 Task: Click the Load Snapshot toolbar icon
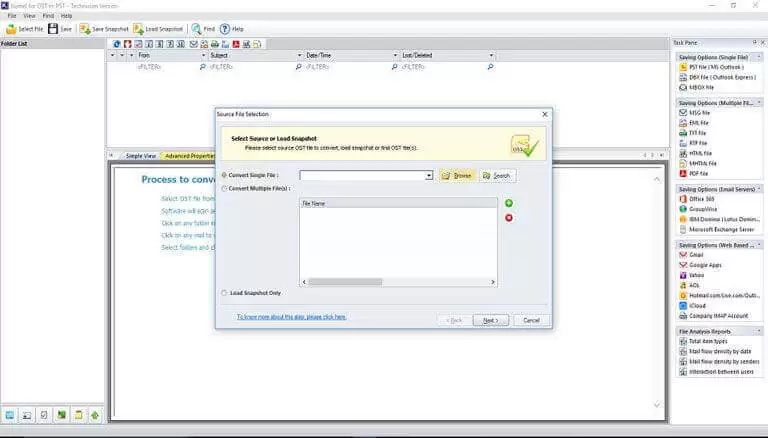138,29
